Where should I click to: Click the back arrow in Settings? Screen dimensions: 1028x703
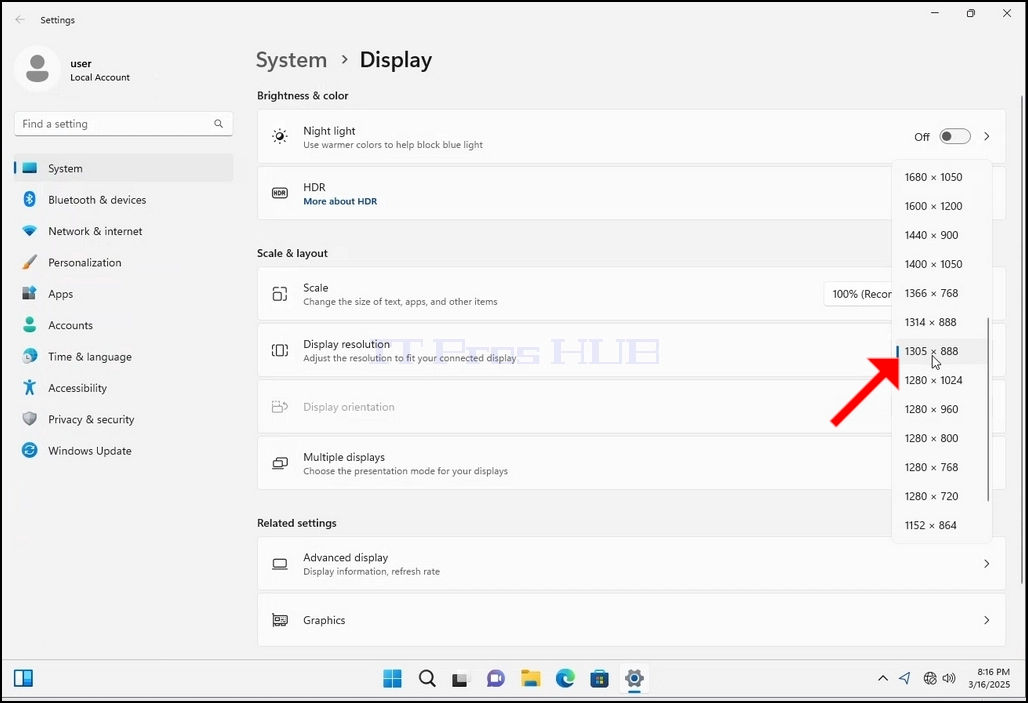tap(20, 20)
